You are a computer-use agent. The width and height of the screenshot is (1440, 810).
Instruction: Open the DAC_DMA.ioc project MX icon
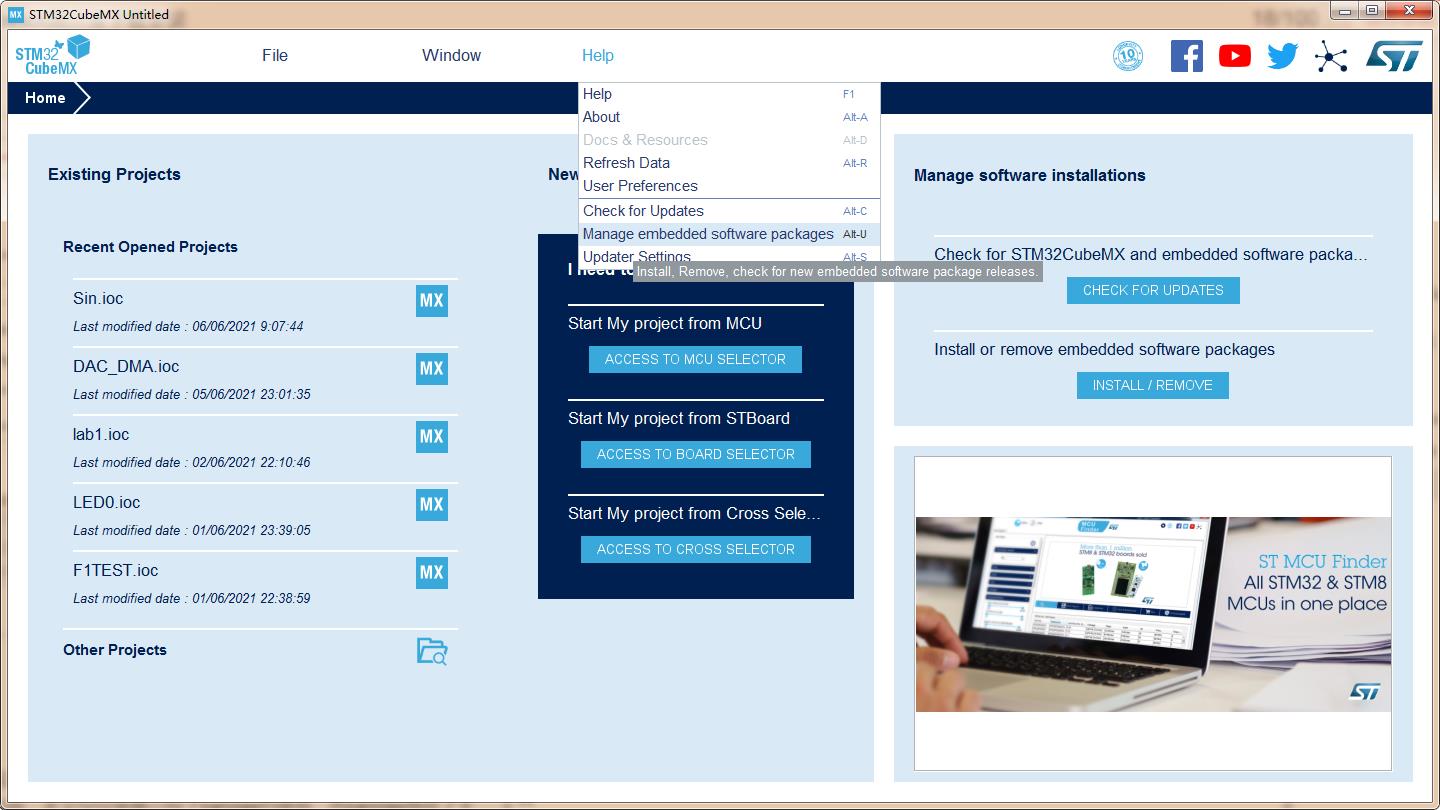coord(432,369)
